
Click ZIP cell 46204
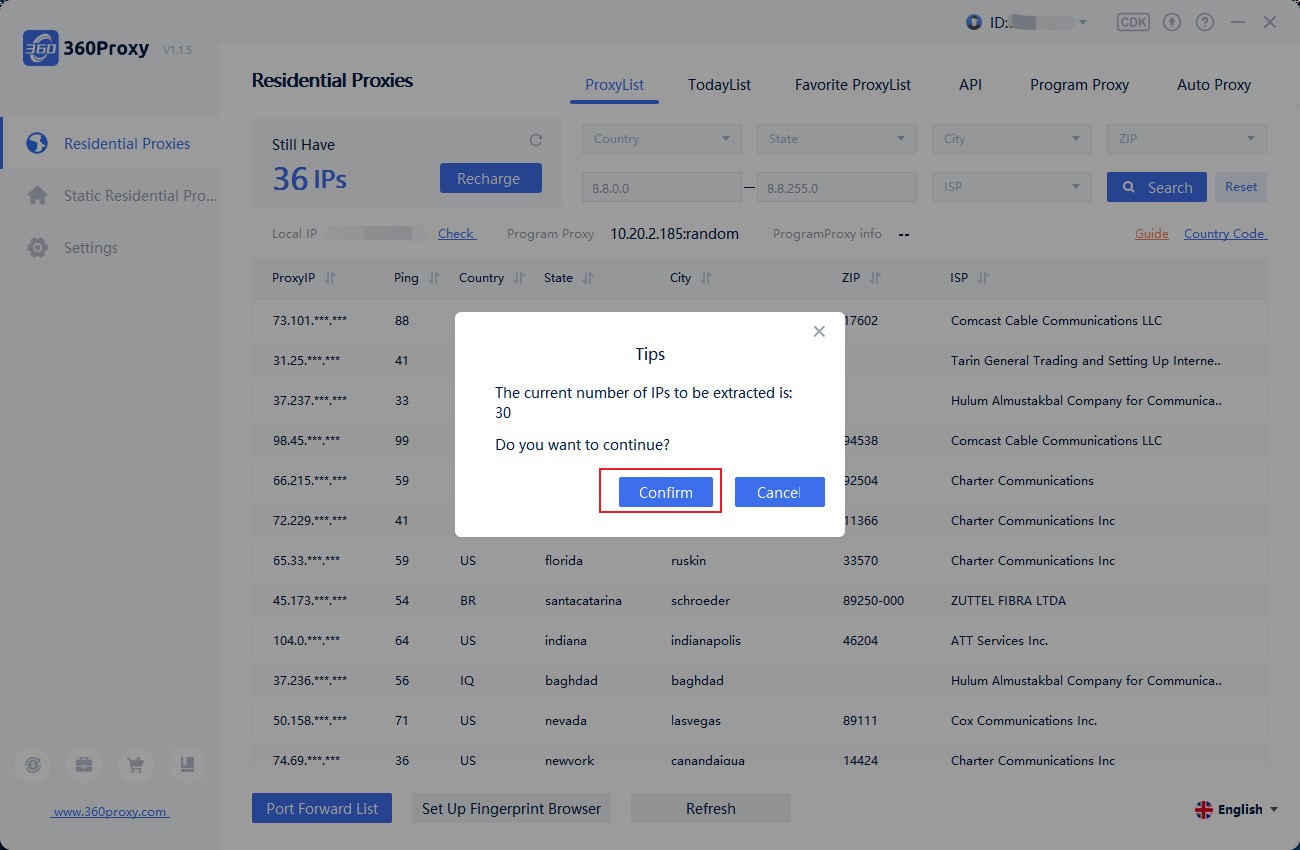860,640
